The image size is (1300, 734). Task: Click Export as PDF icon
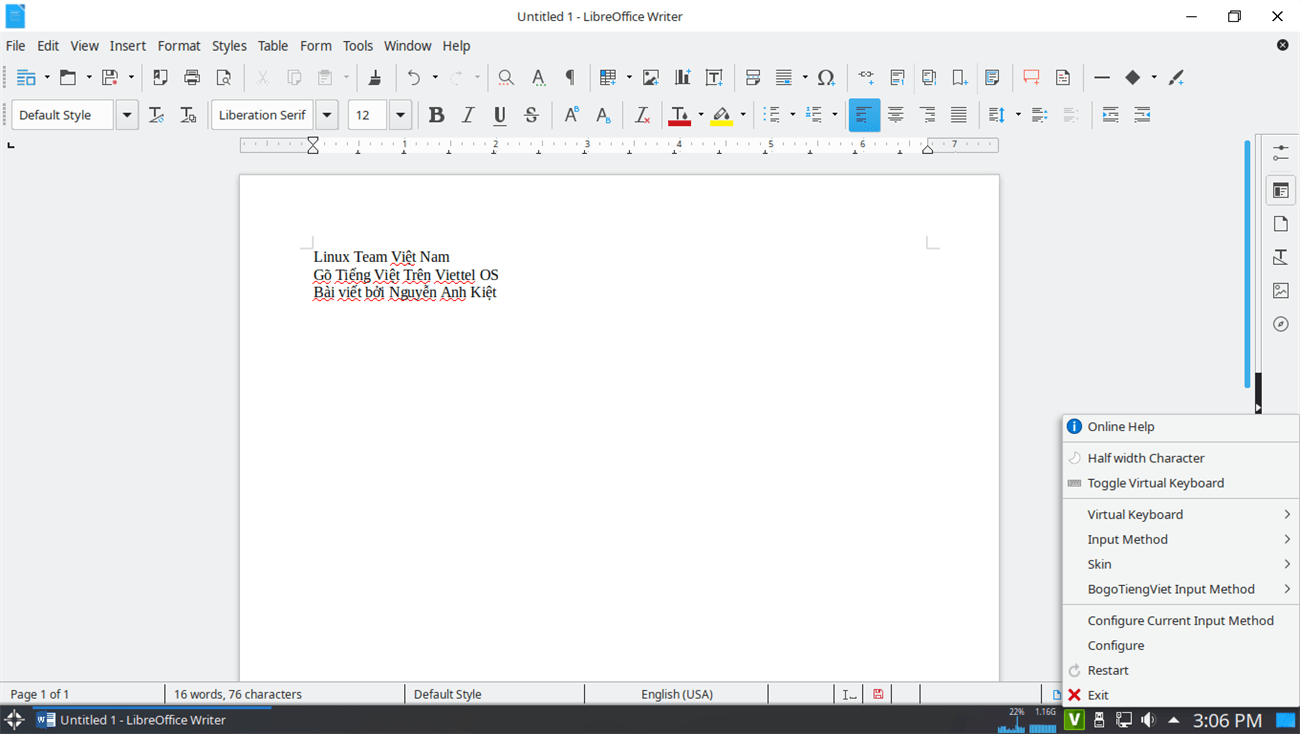[x=160, y=77]
